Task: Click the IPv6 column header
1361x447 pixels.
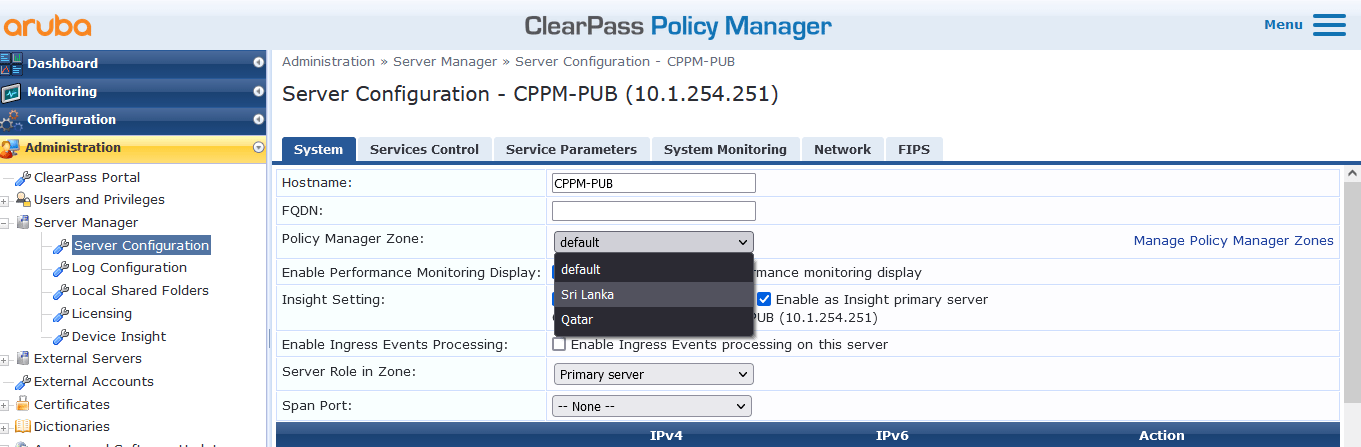Action: point(892,435)
